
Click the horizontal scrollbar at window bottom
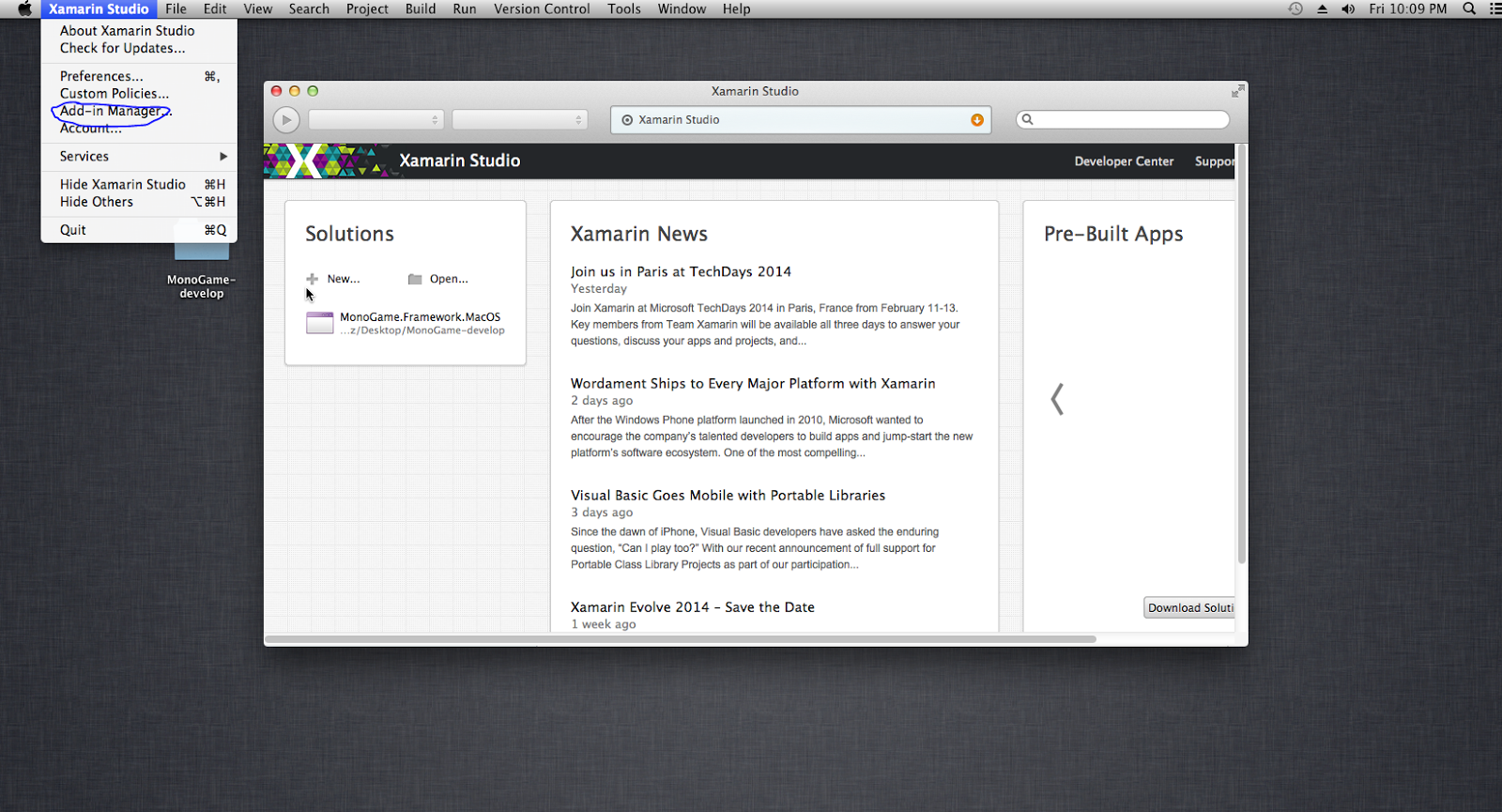681,639
